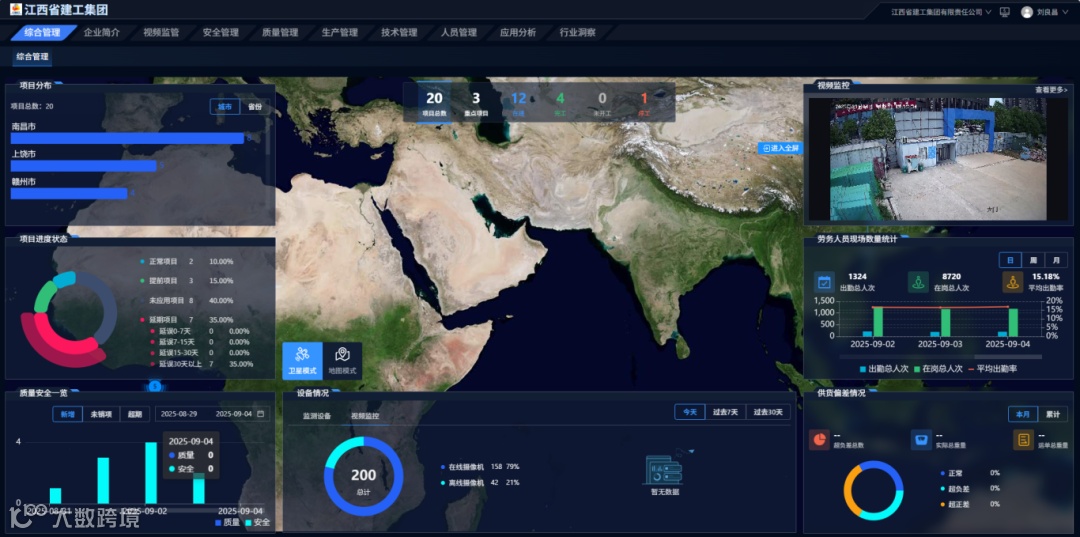Image resolution: width=1080 pixels, height=537 pixels.
Task: Open the 质量管理 navigation tab
Action: tap(280, 32)
